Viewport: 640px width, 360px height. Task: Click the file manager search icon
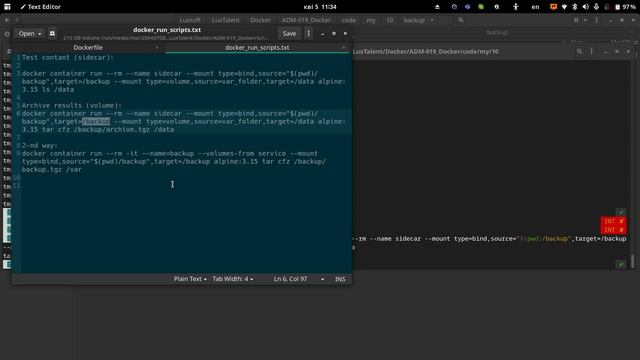click(461, 20)
